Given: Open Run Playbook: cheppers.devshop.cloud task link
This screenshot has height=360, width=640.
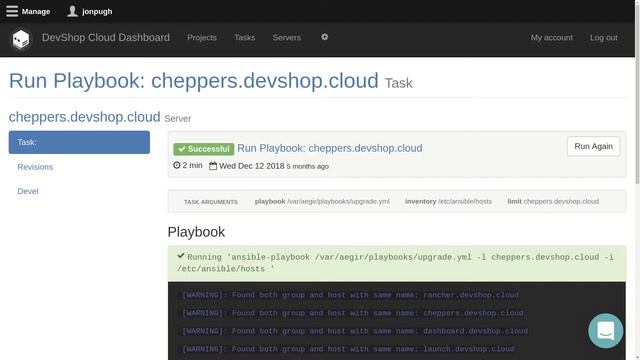Looking at the screenshot, I should click(330, 148).
